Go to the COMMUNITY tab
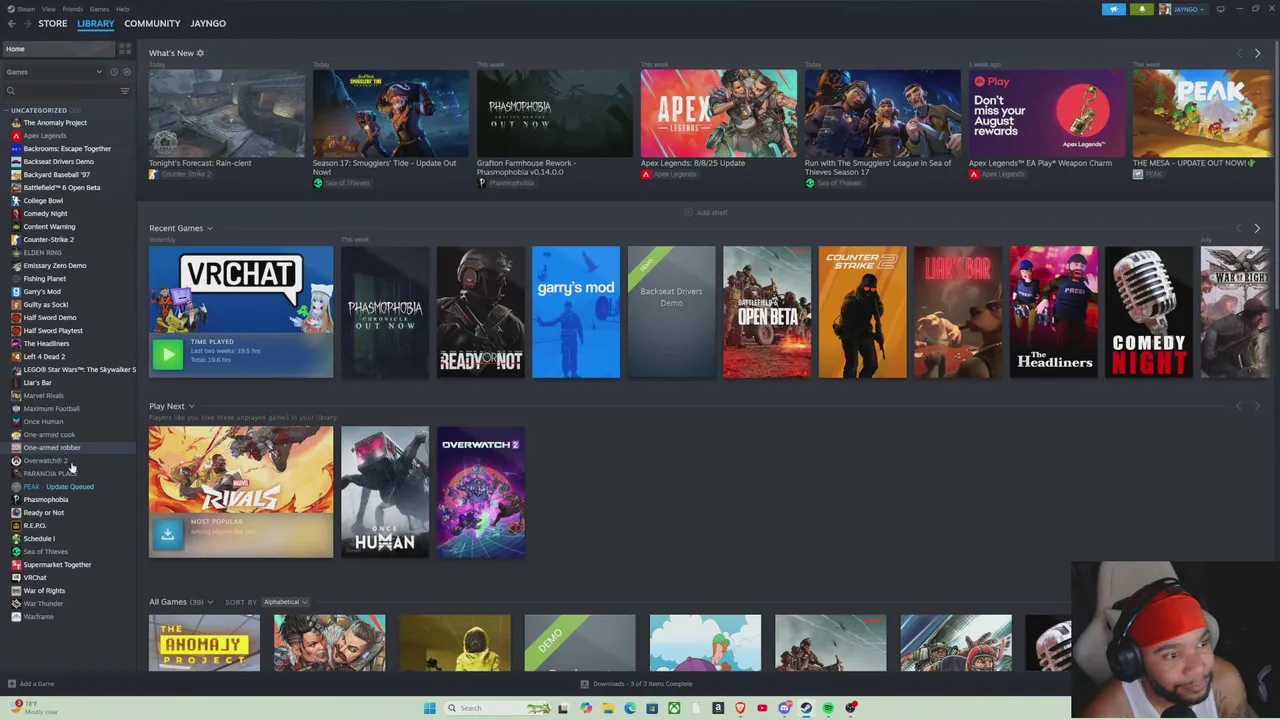Image resolution: width=1280 pixels, height=720 pixels. (152, 23)
